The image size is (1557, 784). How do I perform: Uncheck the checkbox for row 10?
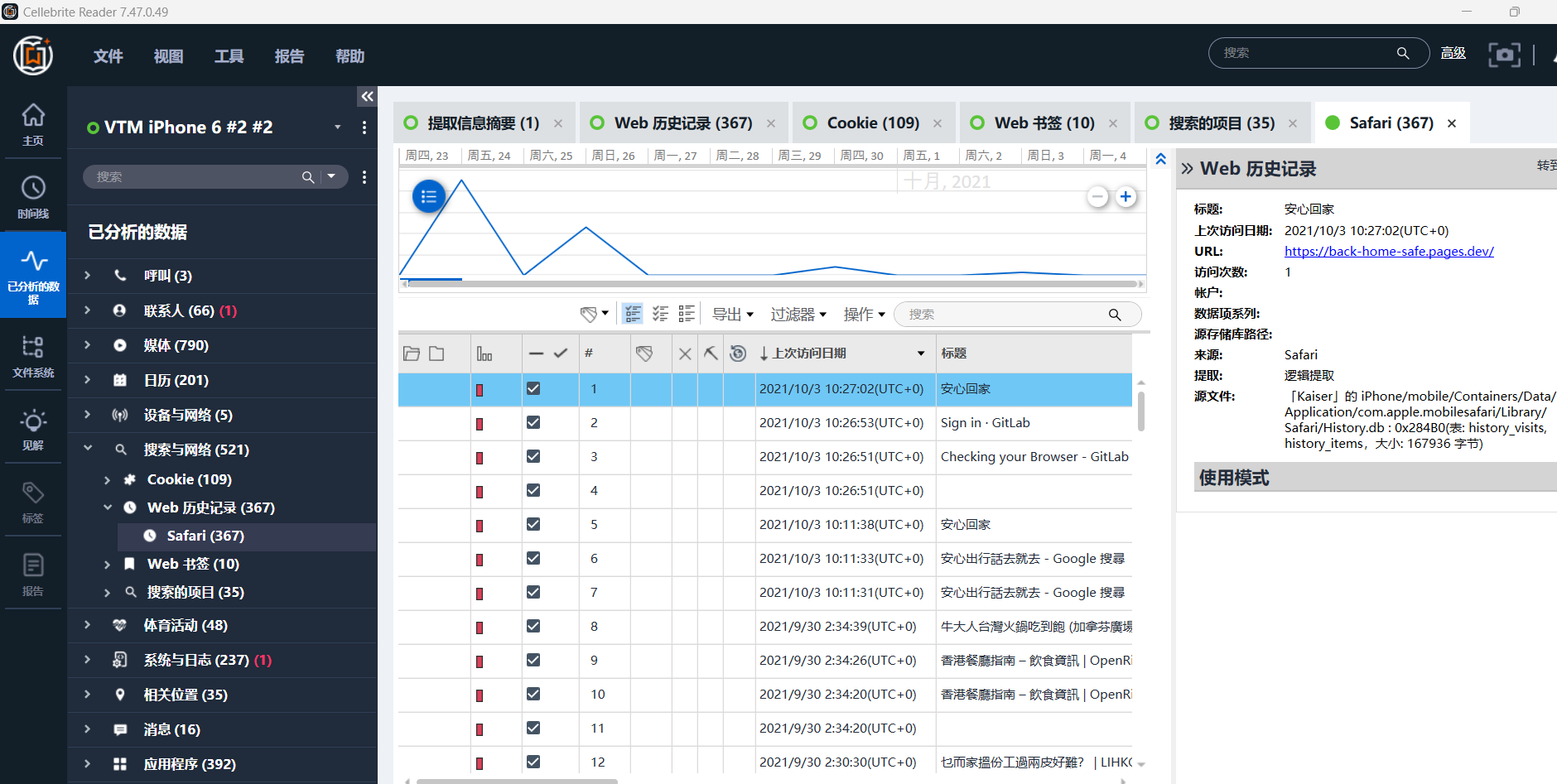(x=533, y=694)
